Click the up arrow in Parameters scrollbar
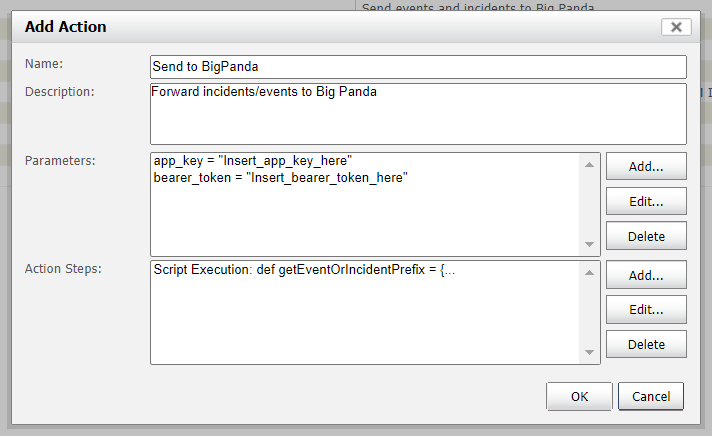 [589, 164]
